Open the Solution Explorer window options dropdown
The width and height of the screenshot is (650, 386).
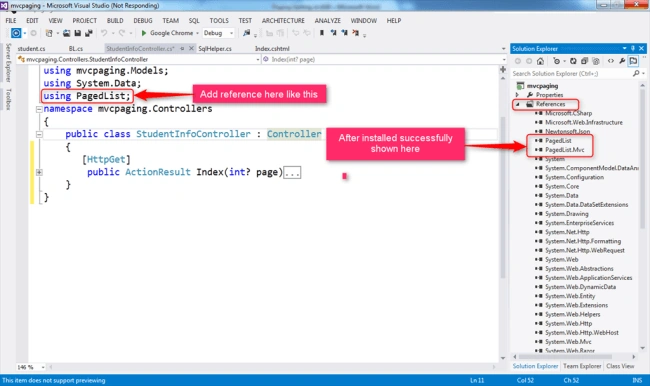tap(624, 49)
